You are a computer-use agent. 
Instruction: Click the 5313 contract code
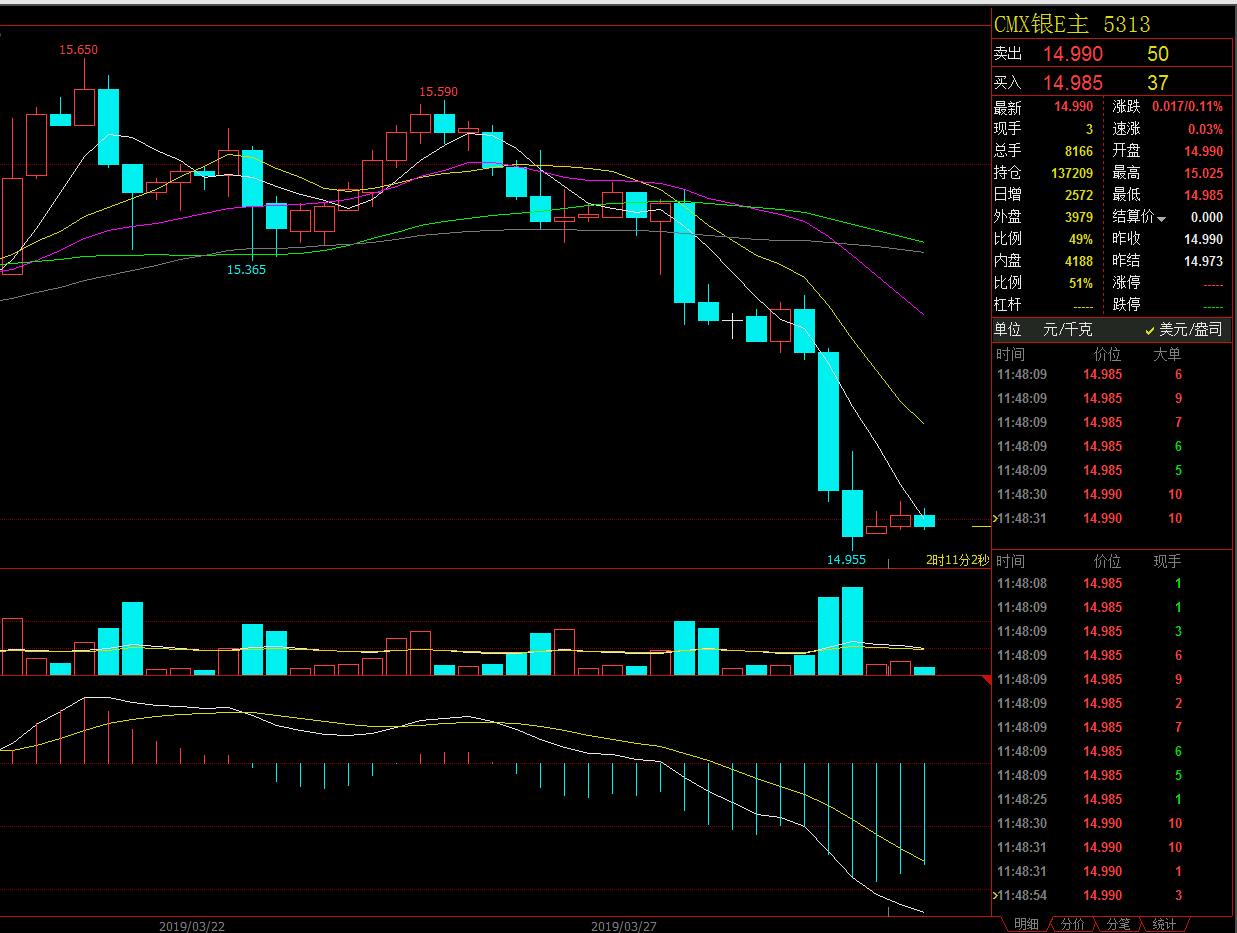(1127, 24)
